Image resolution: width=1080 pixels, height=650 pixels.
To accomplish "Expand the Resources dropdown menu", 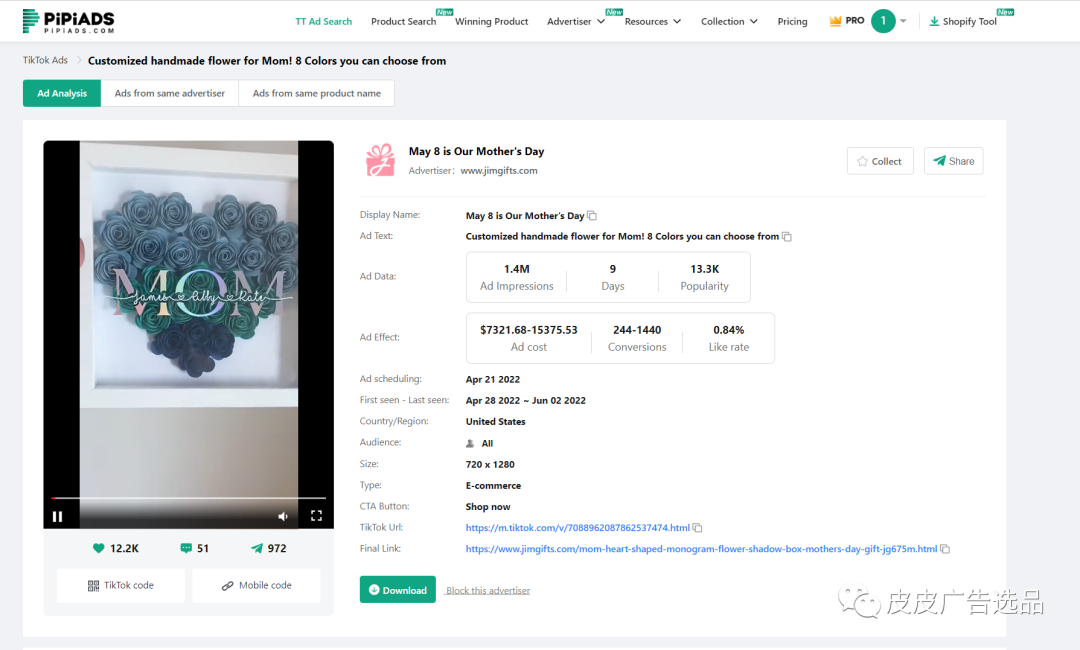I will pyautogui.click(x=652, y=21).
